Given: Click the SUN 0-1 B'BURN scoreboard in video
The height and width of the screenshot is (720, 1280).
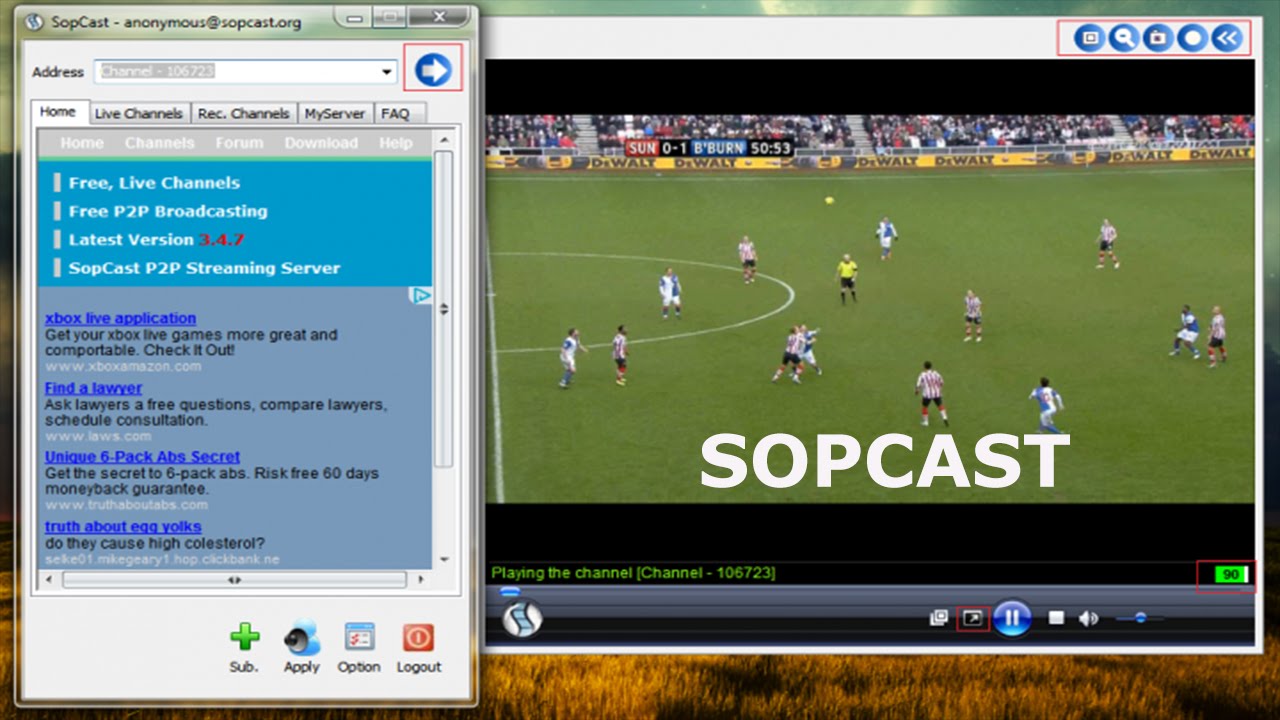Looking at the screenshot, I should [x=710, y=148].
